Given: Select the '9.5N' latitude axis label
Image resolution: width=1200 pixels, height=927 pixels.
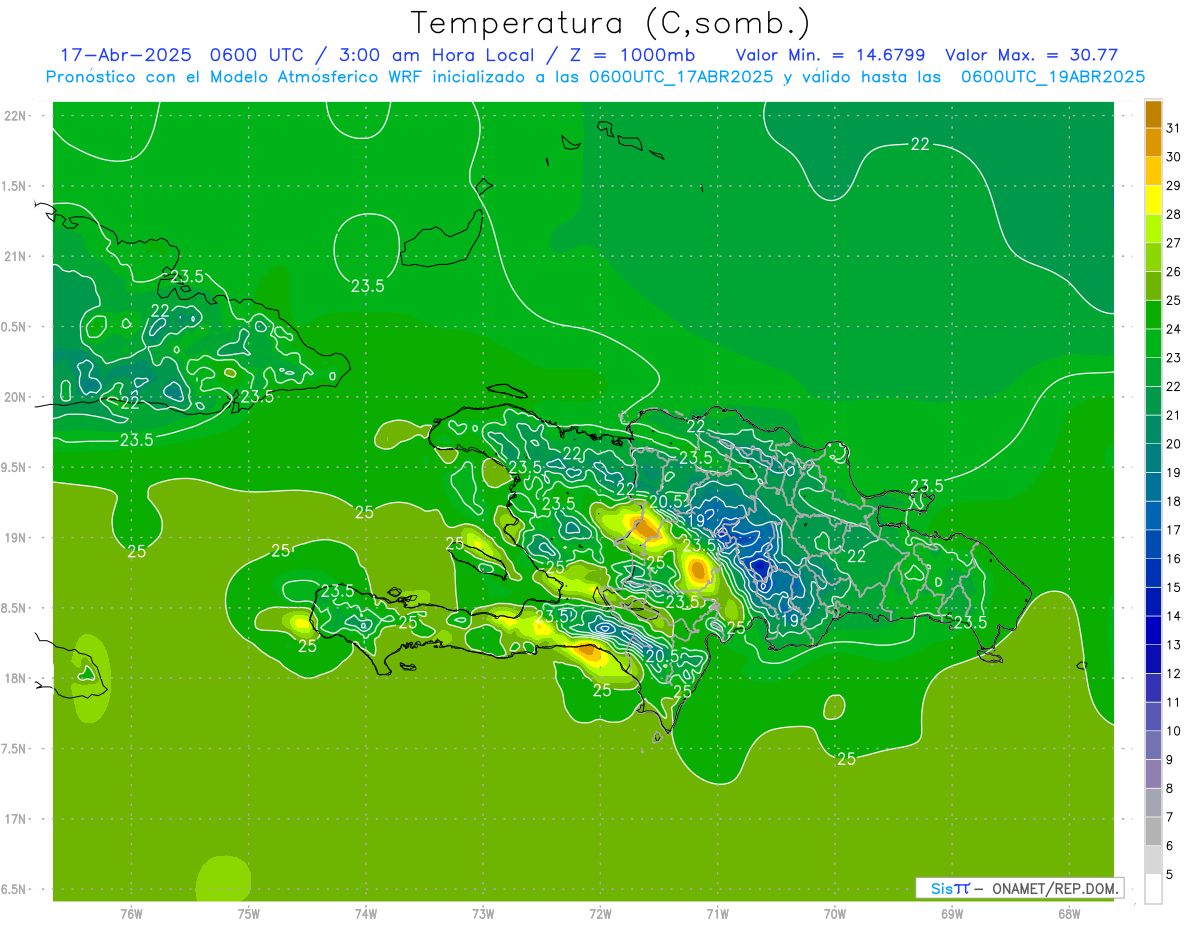Looking at the screenshot, I should [x=14, y=467].
